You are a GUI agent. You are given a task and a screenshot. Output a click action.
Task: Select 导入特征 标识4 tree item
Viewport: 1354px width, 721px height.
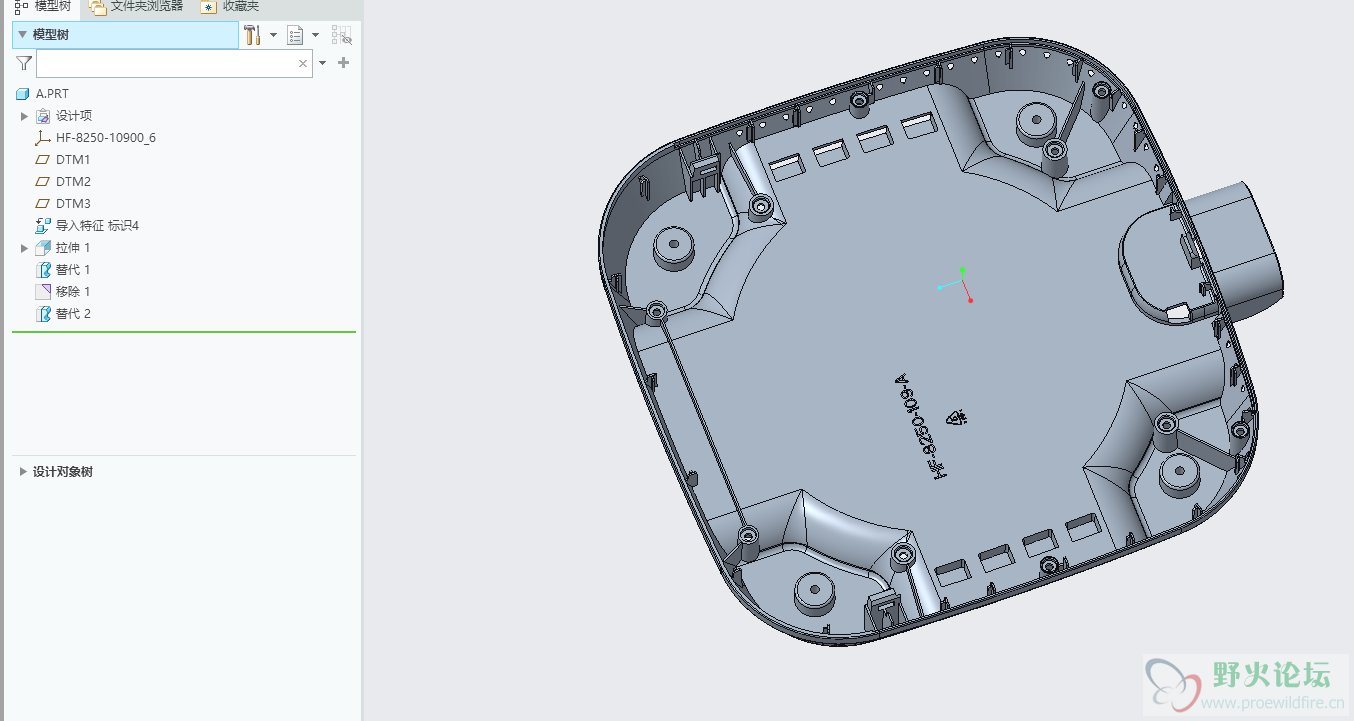(x=97, y=226)
